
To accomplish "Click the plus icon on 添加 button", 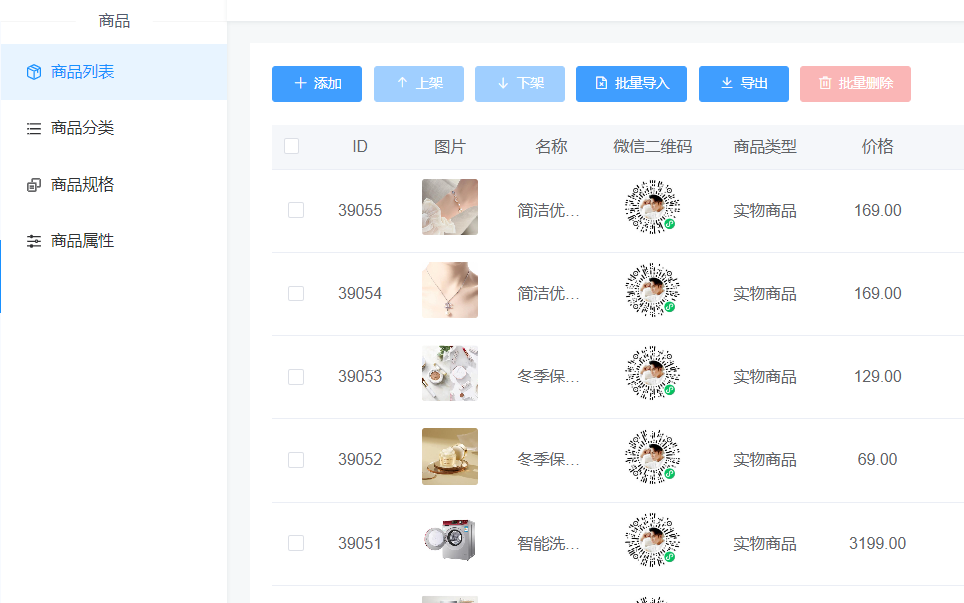I will 301,83.
